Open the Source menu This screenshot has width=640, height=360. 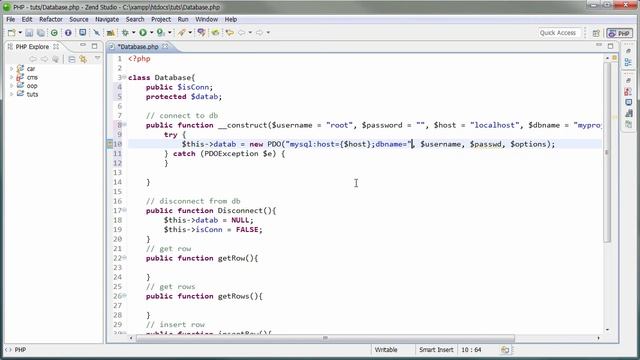[78, 19]
